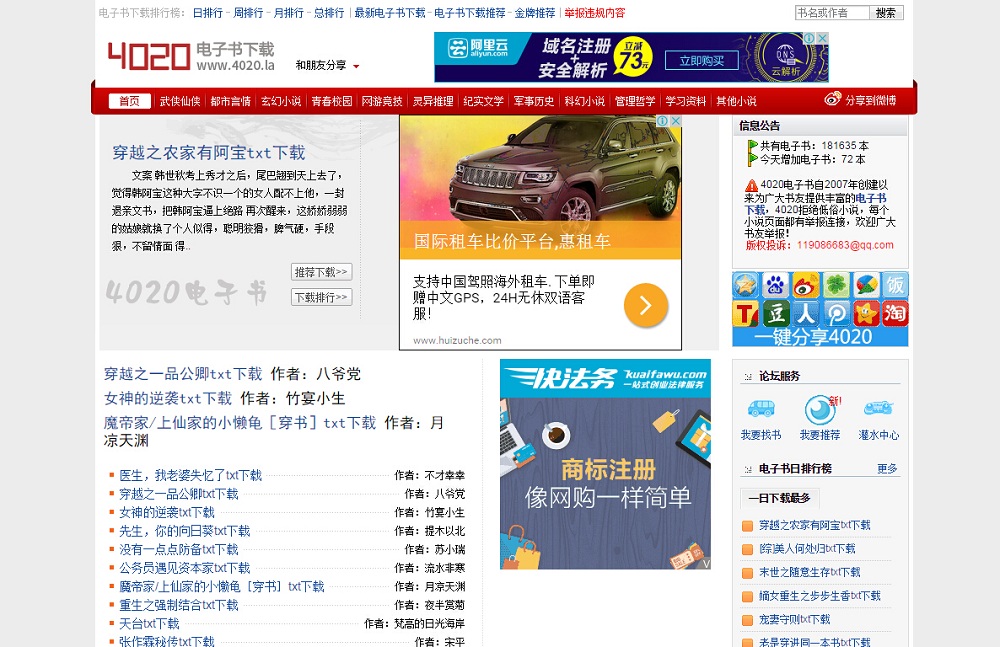The image size is (1000, 647).
Task: Select the 一日下载最多 tab
Action: (x=779, y=498)
